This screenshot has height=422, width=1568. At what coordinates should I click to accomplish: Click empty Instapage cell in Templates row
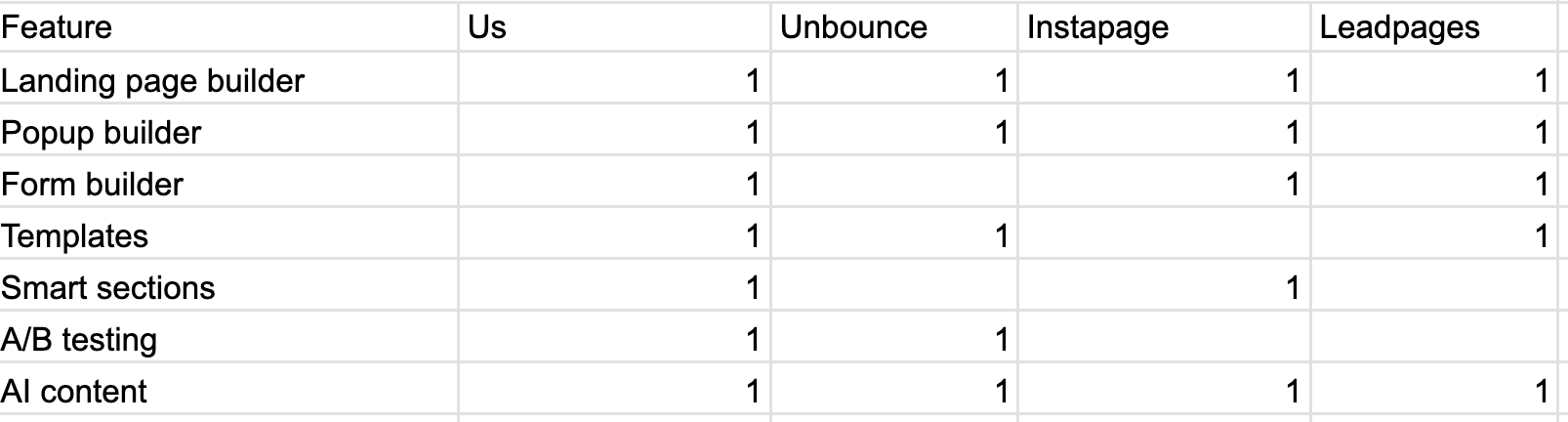tap(1163, 235)
